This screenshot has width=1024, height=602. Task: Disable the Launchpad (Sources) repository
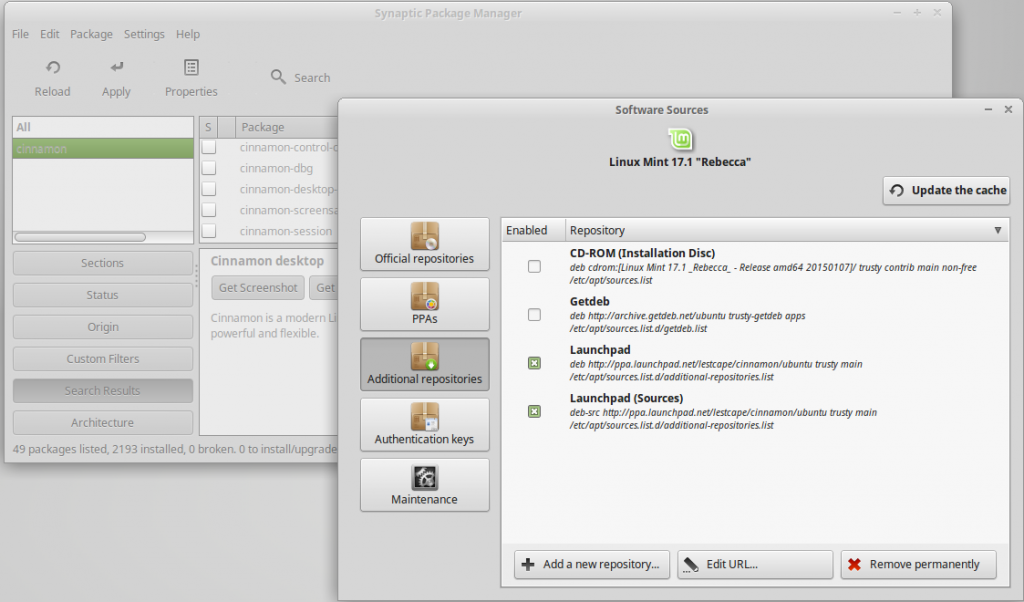click(x=533, y=412)
